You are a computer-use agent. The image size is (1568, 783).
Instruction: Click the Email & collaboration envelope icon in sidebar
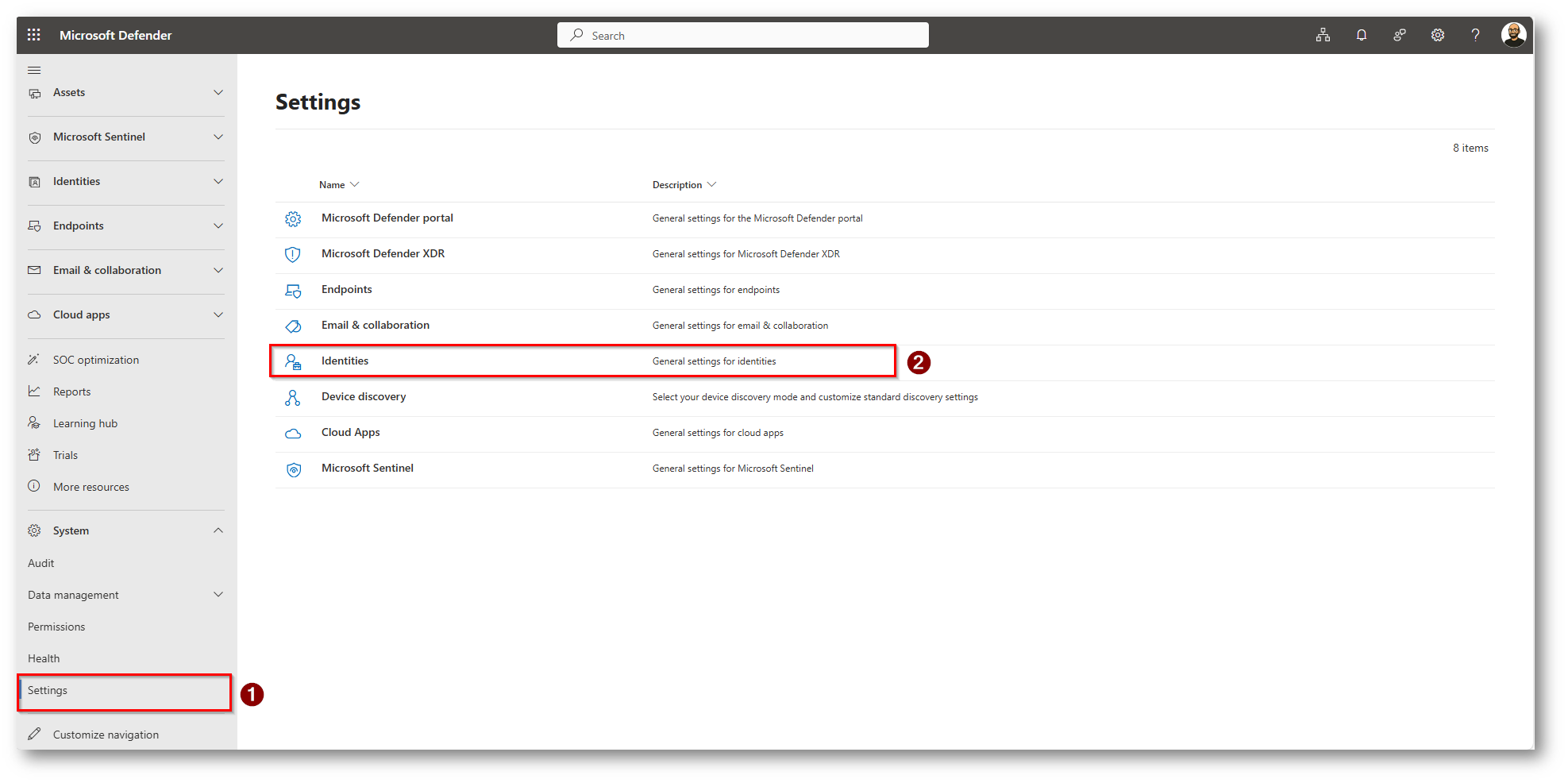pos(34,270)
